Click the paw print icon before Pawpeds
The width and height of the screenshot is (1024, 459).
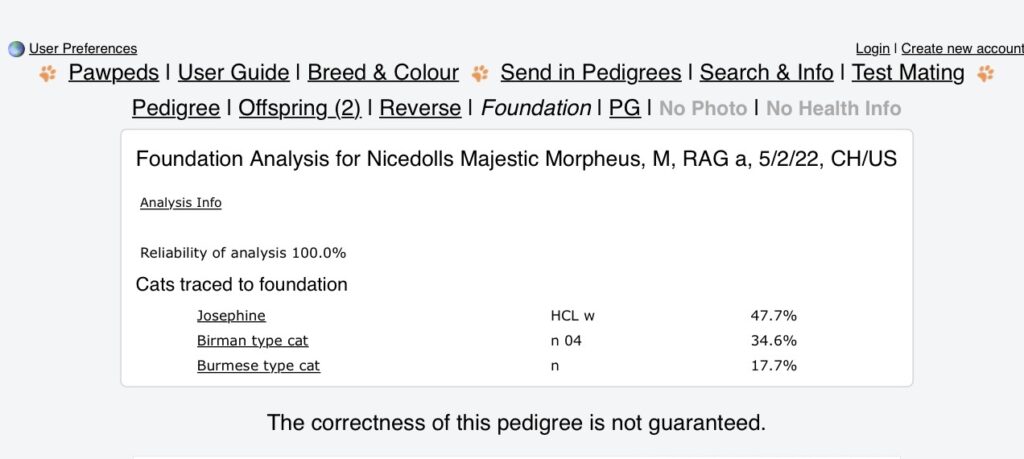48,73
